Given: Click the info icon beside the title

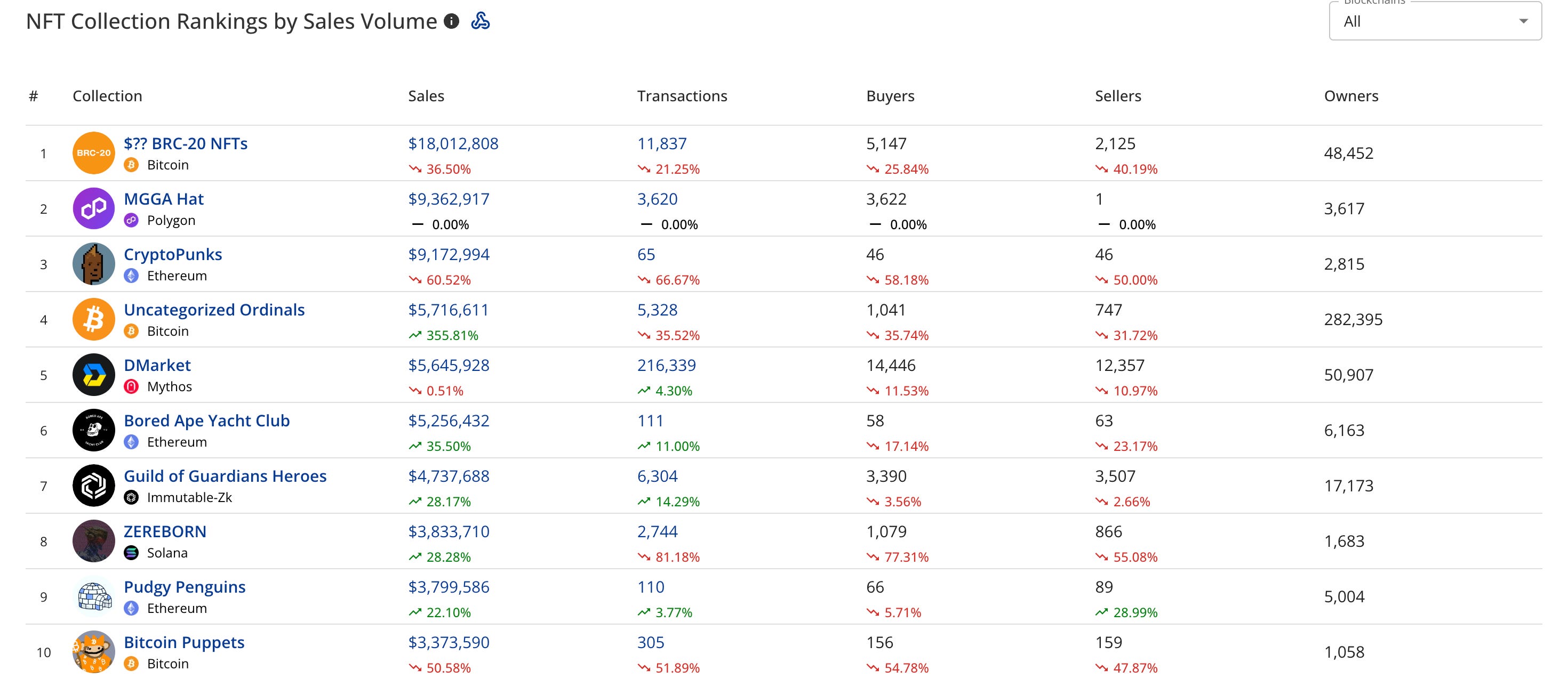Looking at the screenshot, I should [451, 21].
